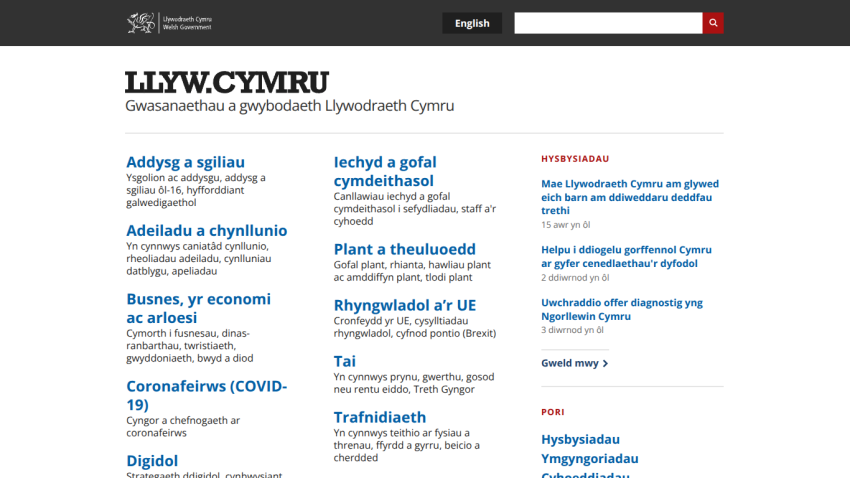Click description 'Gofal plant, rhianta, hawliau plant'
Image resolution: width=850 pixels, height=478 pixels.
[x=412, y=271]
